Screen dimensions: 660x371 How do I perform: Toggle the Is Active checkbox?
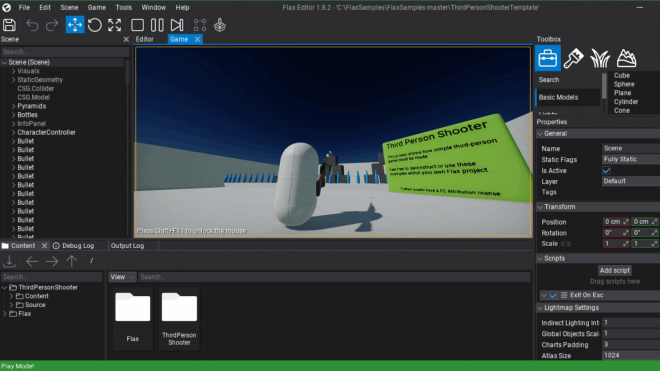[607, 171]
